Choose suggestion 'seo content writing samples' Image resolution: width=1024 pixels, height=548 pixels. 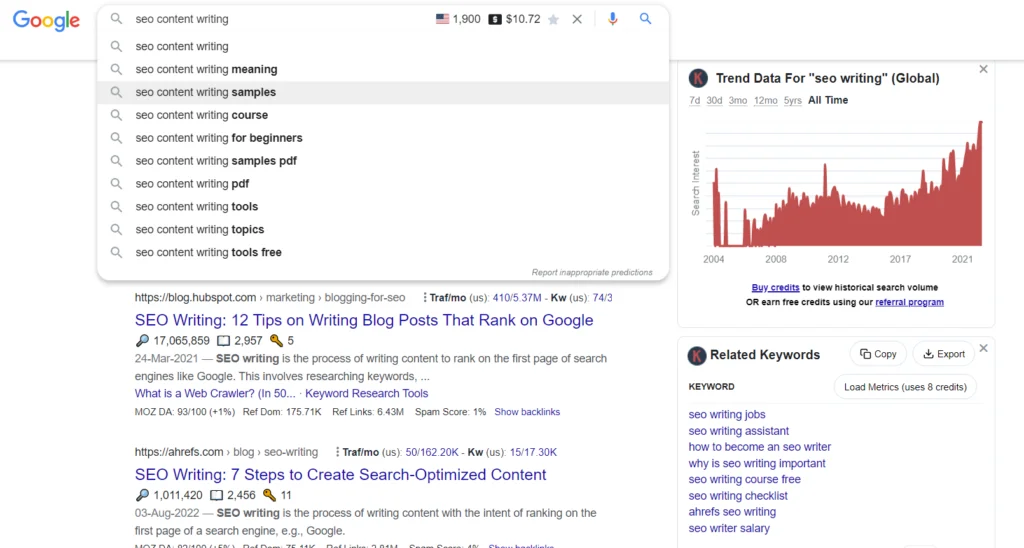click(383, 92)
